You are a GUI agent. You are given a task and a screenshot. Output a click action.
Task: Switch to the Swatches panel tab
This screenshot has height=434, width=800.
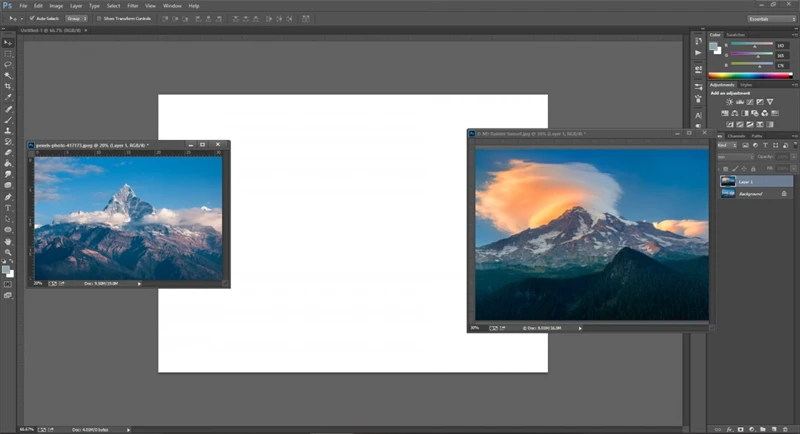click(735, 35)
